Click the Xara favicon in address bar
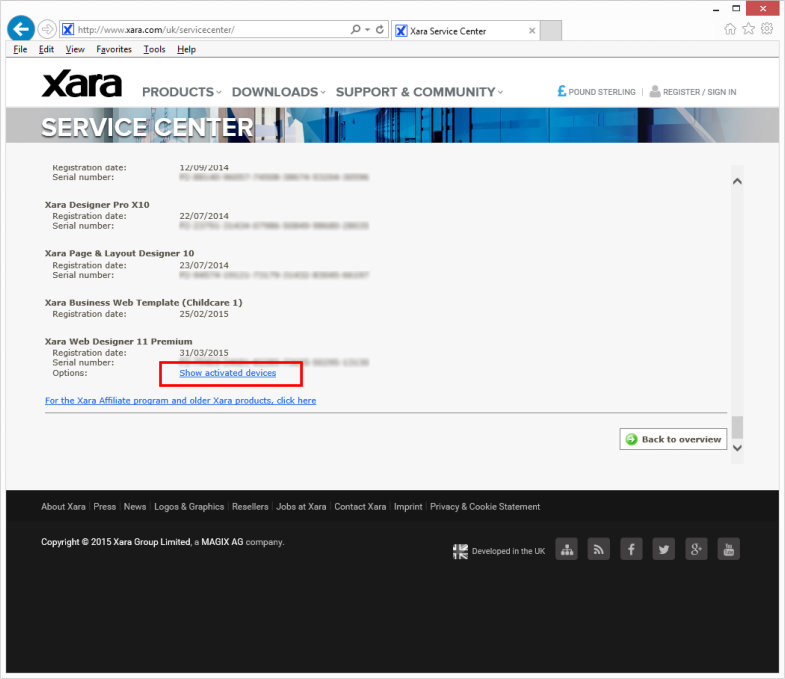The height and width of the screenshot is (679, 785). pyautogui.click(x=68, y=30)
